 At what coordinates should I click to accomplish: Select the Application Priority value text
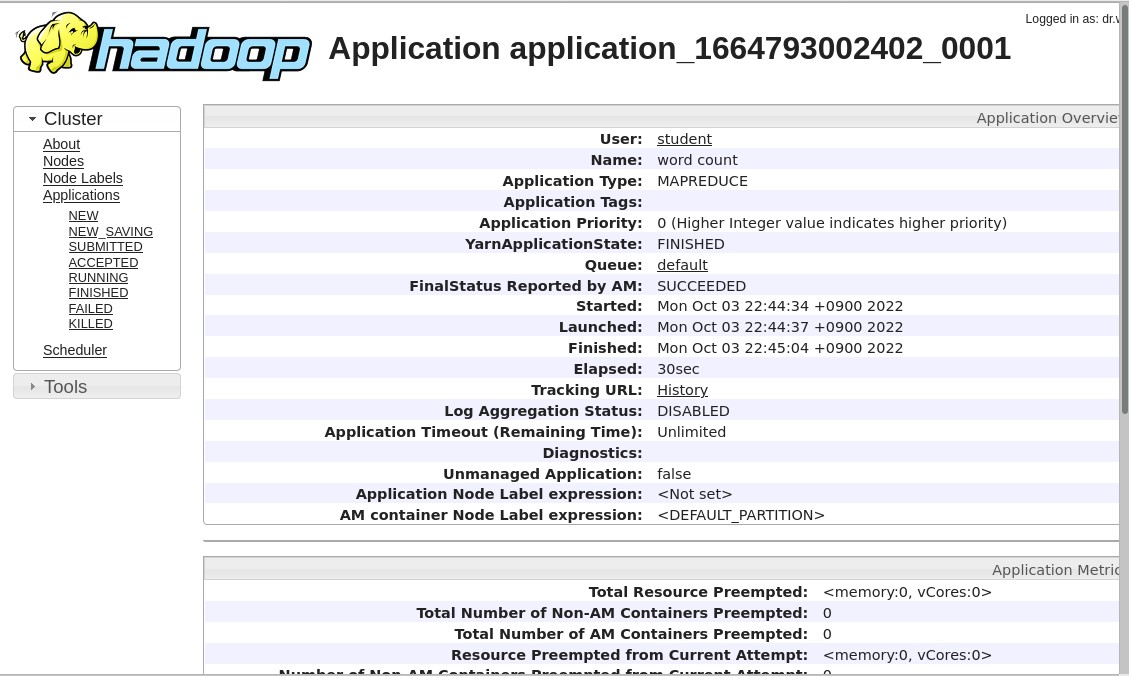[832, 223]
